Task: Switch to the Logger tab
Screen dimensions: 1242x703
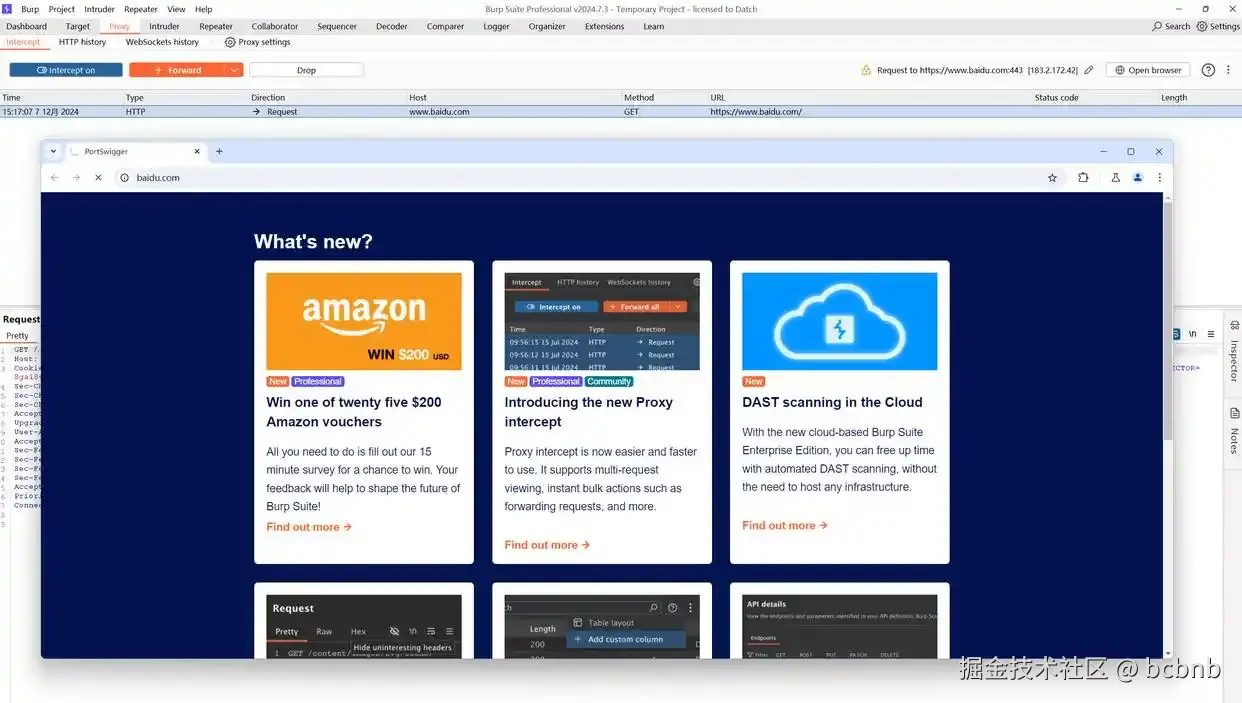Action: tap(496, 26)
